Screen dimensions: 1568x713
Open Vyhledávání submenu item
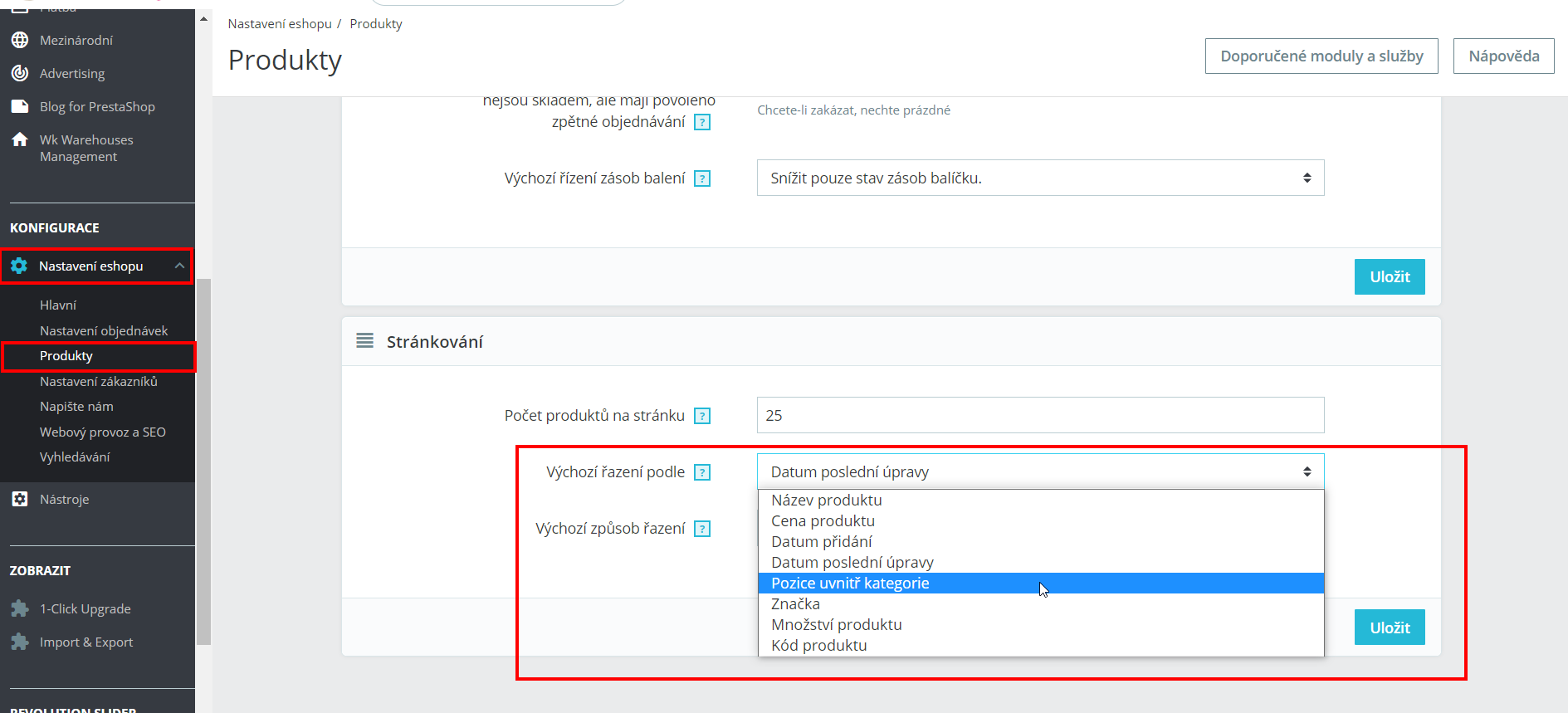(x=75, y=457)
